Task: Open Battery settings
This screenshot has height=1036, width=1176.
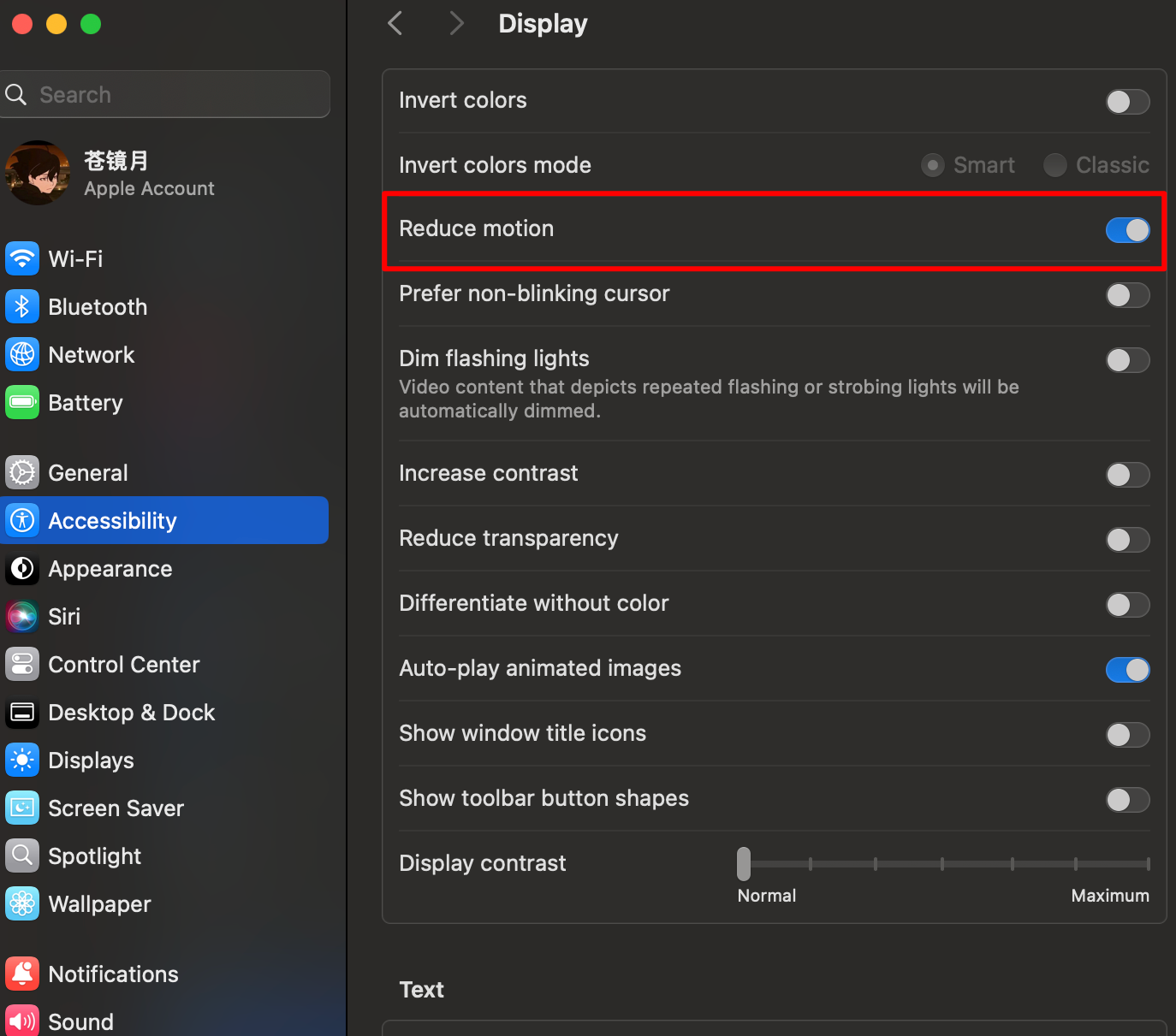Action: [x=164, y=402]
